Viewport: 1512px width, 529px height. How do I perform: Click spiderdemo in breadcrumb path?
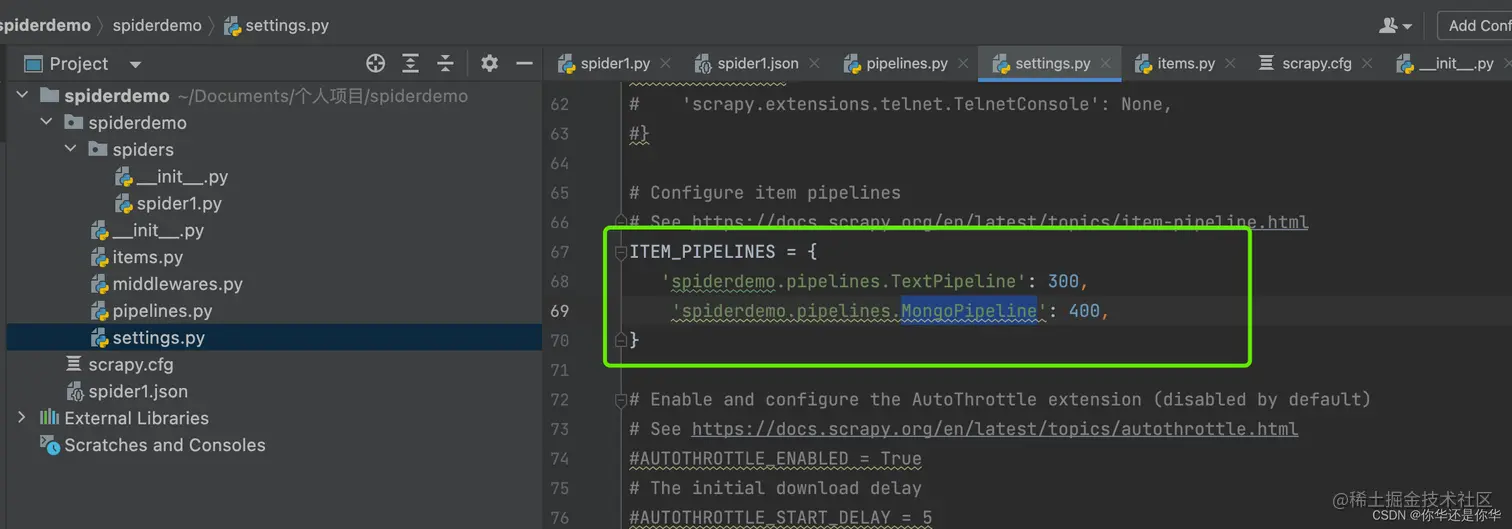pos(157,25)
